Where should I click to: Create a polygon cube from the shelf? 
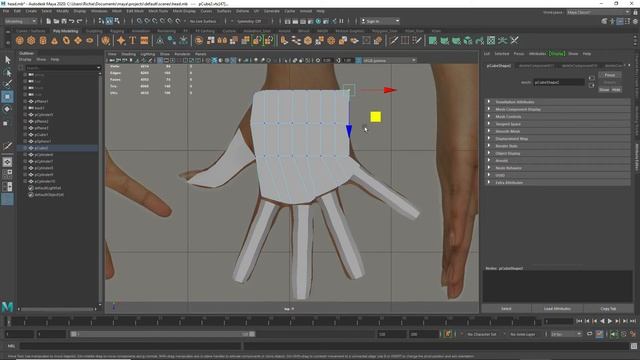(31, 40)
